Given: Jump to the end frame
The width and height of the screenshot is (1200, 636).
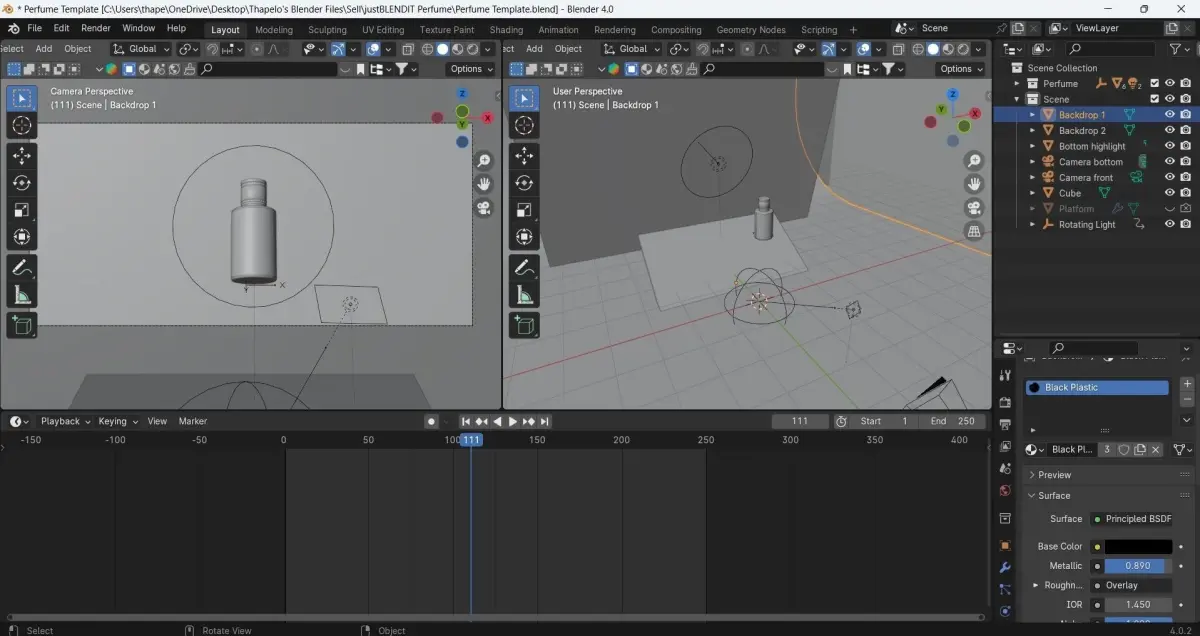Looking at the screenshot, I should pyautogui.click(x=545, y=421).
